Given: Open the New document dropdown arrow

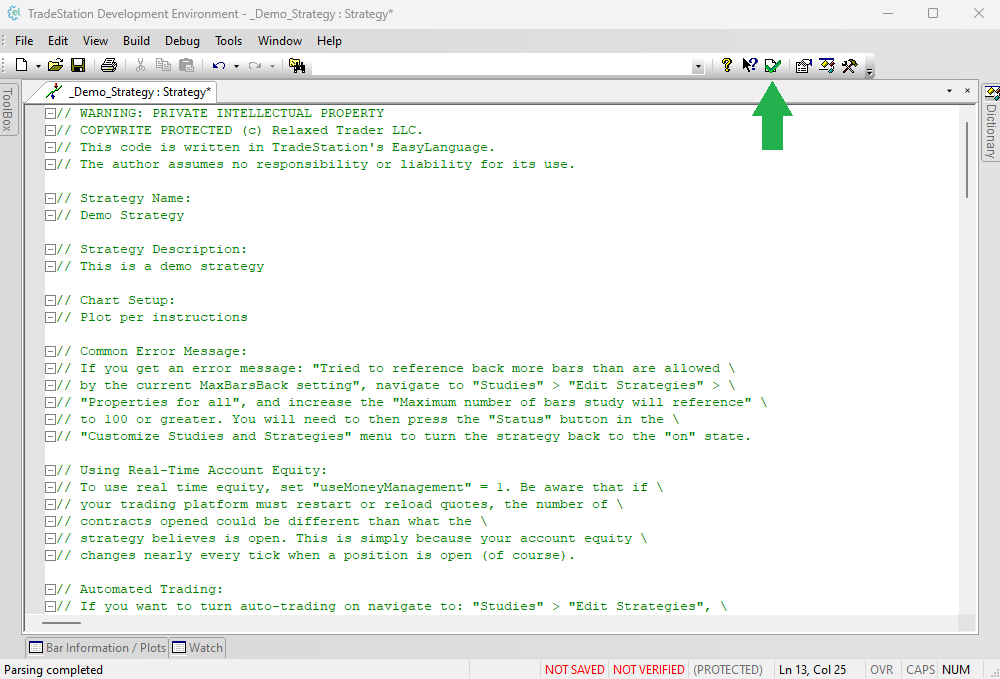Looking at the screenshot, I should click(x=38, y=66).
